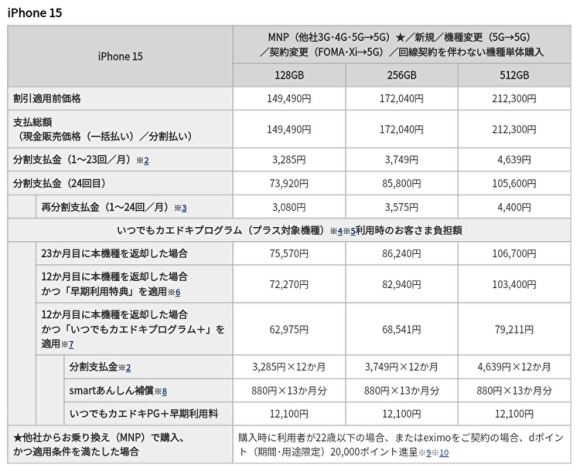Click the 3,575円 re-installment cell

click(402, 207)
